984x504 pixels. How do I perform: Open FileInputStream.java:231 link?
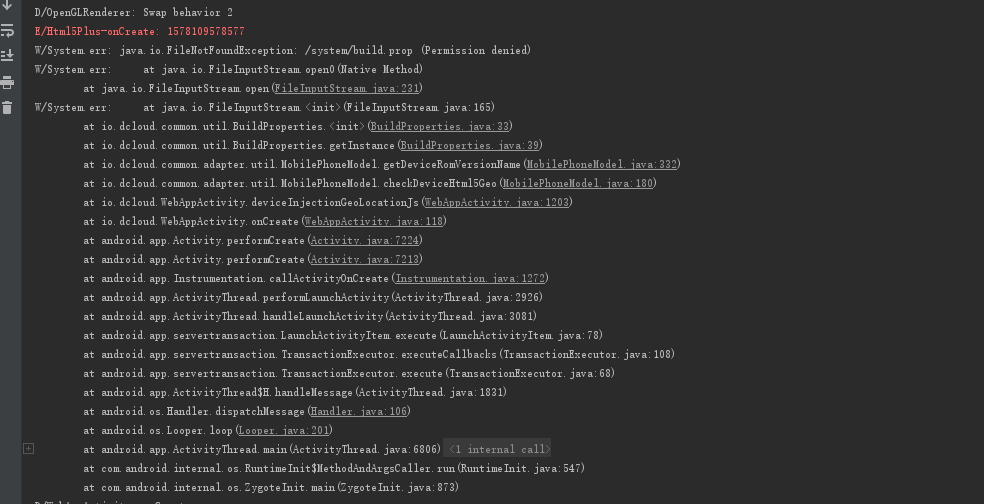346,88
